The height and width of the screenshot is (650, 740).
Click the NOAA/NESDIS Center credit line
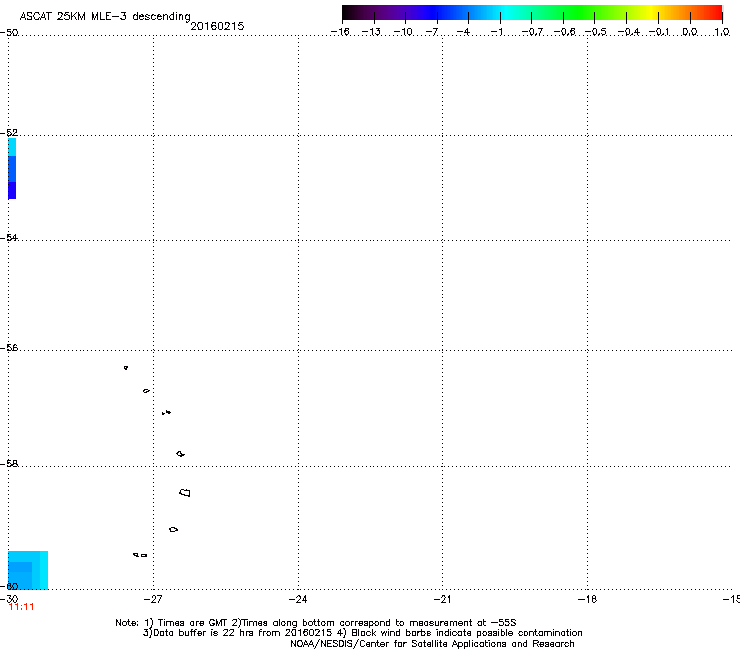pos(432,644)
